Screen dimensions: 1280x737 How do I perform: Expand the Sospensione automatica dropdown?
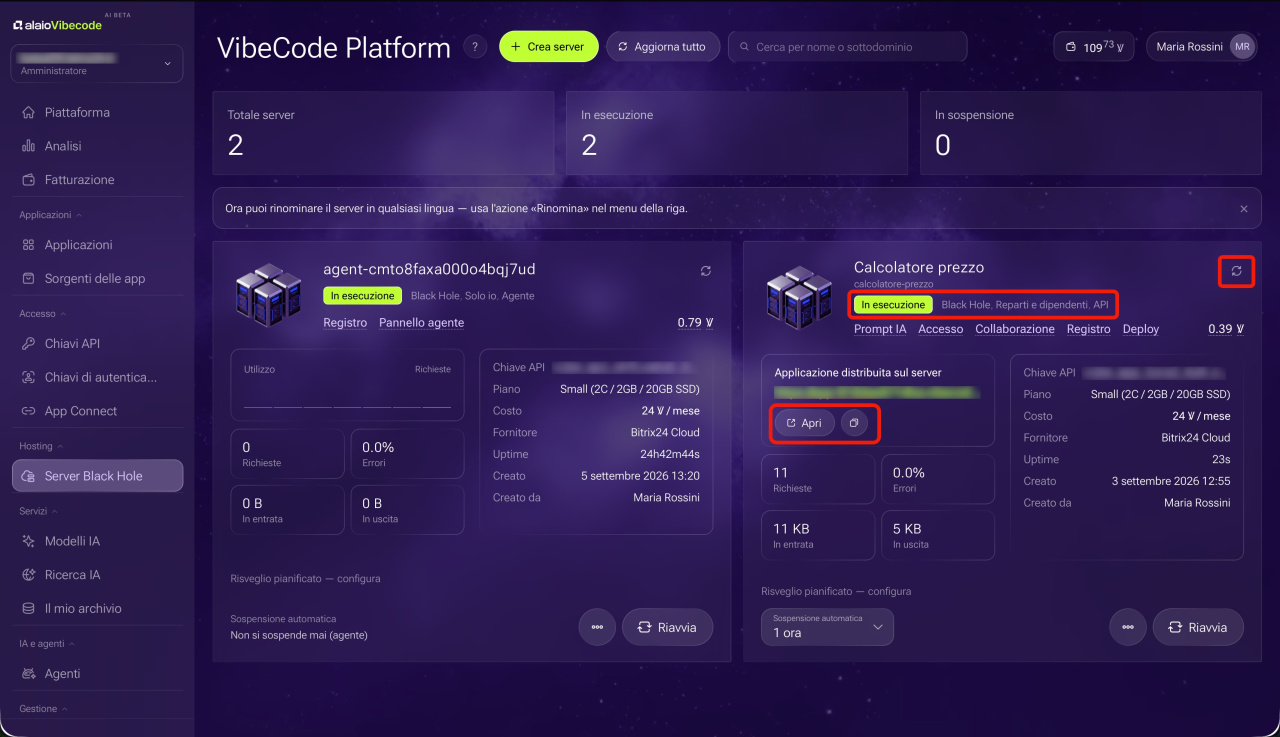pos(827,627)
